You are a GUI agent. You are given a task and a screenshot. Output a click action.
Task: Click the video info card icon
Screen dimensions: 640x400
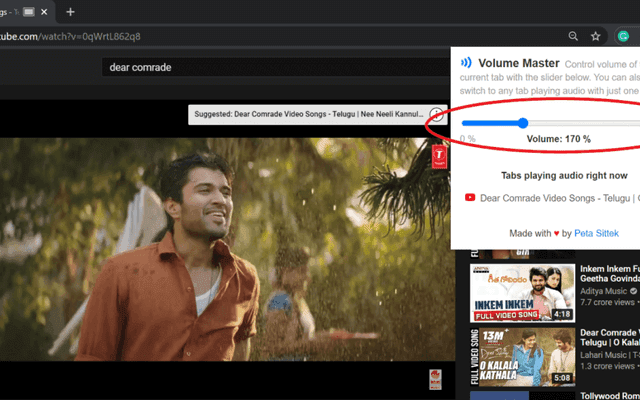pyautogui.click(x=437, y=116)
